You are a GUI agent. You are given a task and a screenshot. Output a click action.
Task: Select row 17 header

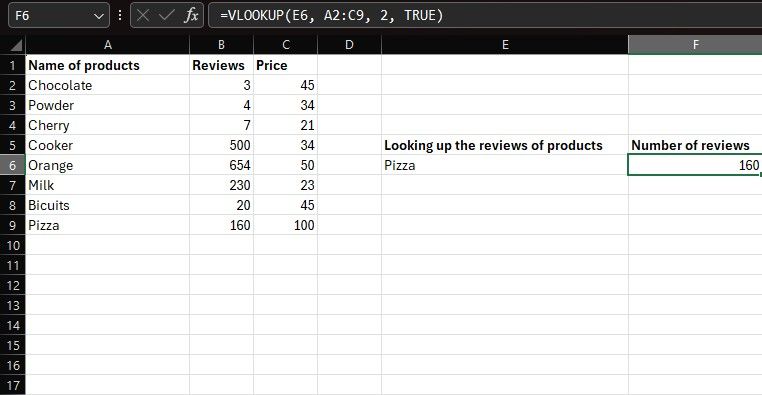tap(13, 385)
